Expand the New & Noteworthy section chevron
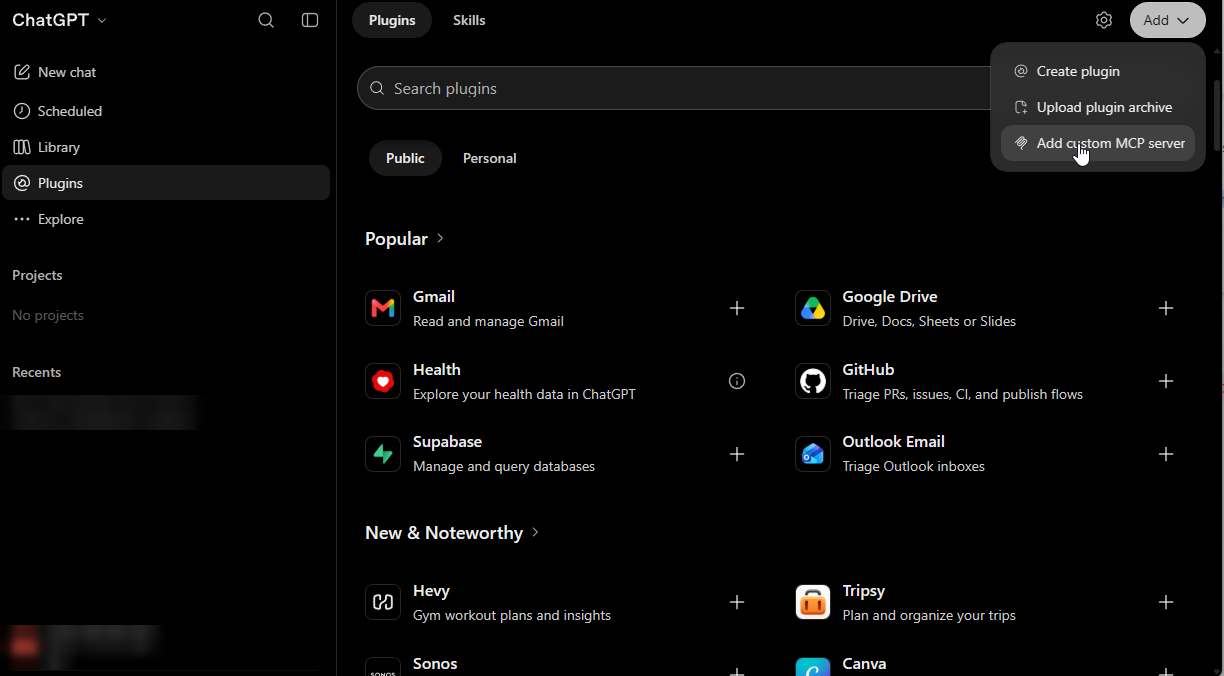The height and width of the screenshot is (676, 1224). tap(535, 533)
